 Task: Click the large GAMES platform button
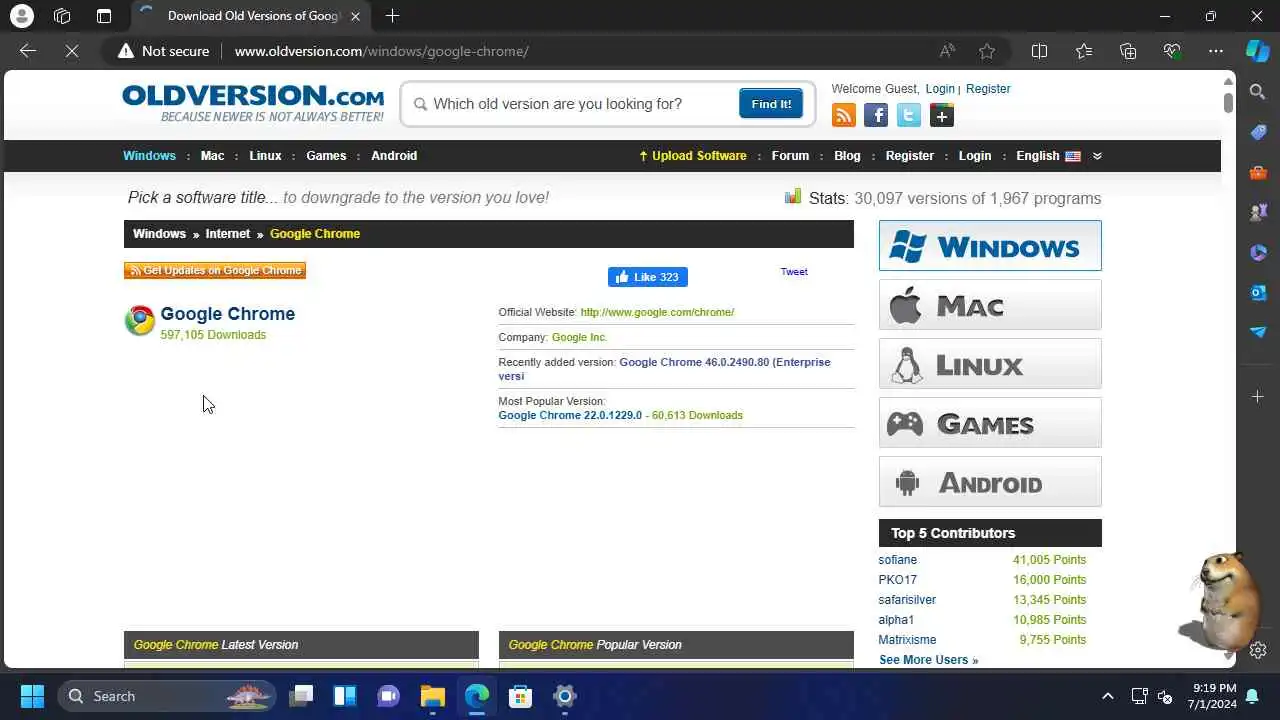(x=990, y=423)
